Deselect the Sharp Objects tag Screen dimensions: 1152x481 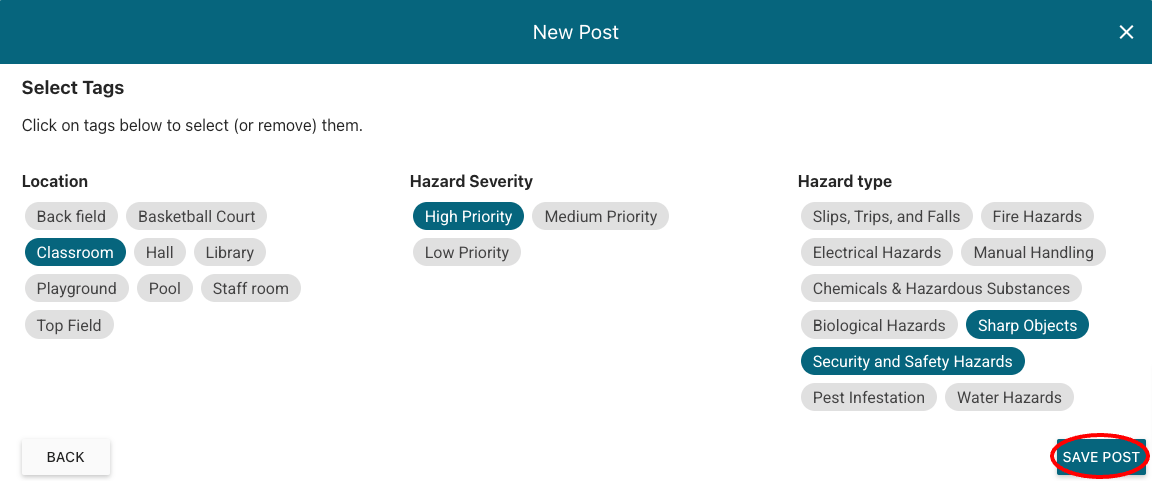click(1027, 325)
